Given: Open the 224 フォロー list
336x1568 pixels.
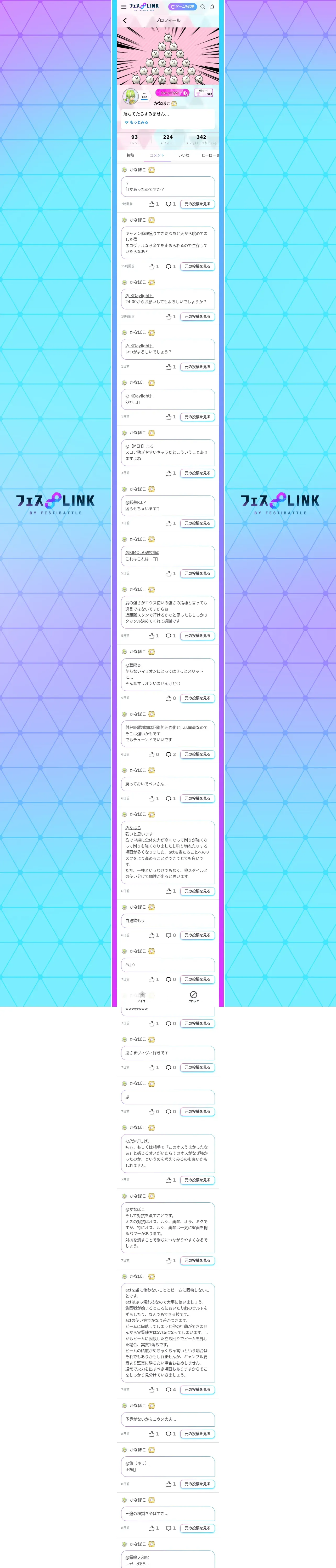Looking at the screenshot, I should (168, 139).
